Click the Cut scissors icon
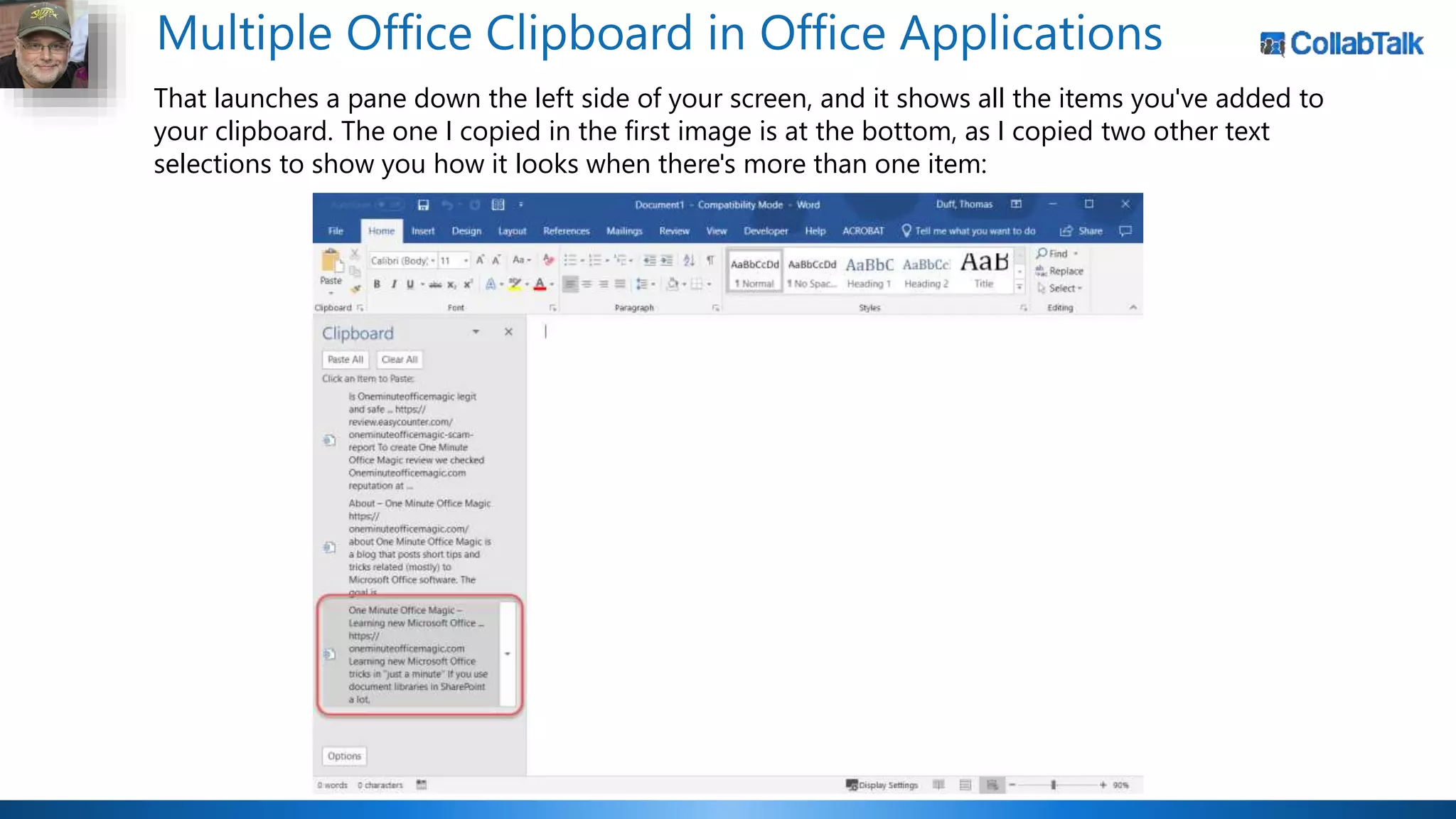 [x=355, y=254]
